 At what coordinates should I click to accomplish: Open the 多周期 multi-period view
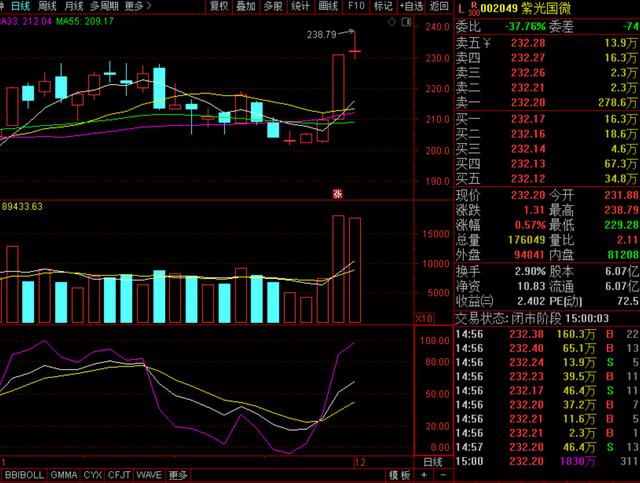point(104,6)
